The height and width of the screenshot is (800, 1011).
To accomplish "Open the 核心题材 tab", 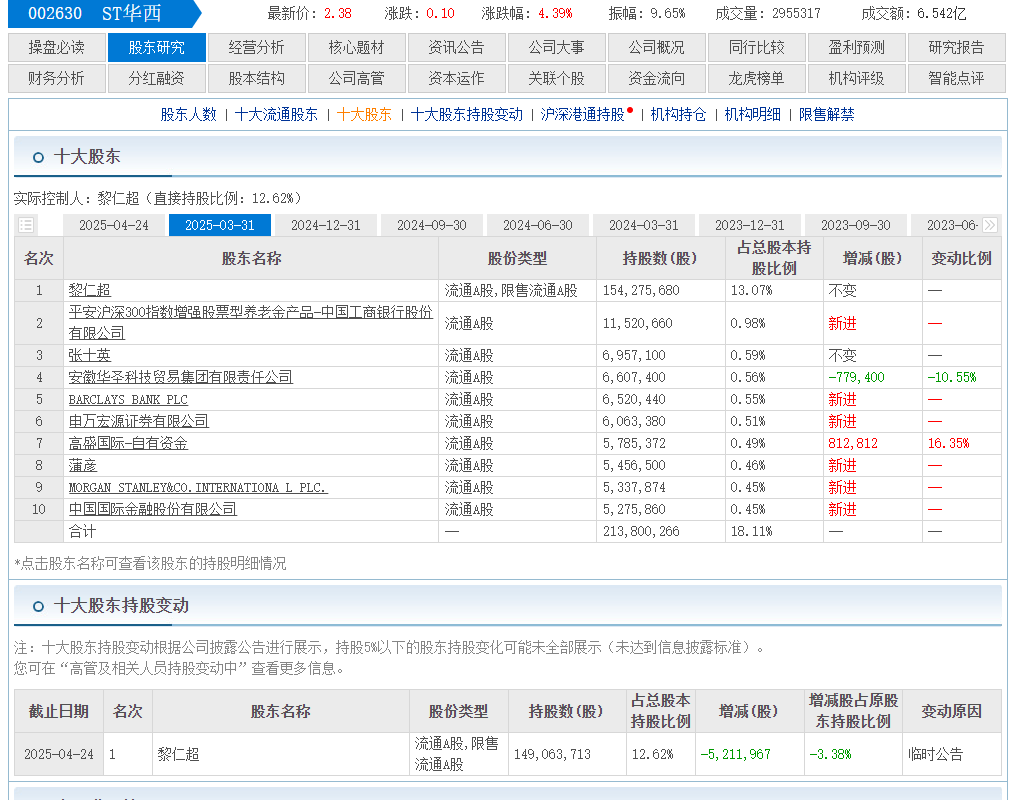I will point(357,47).
